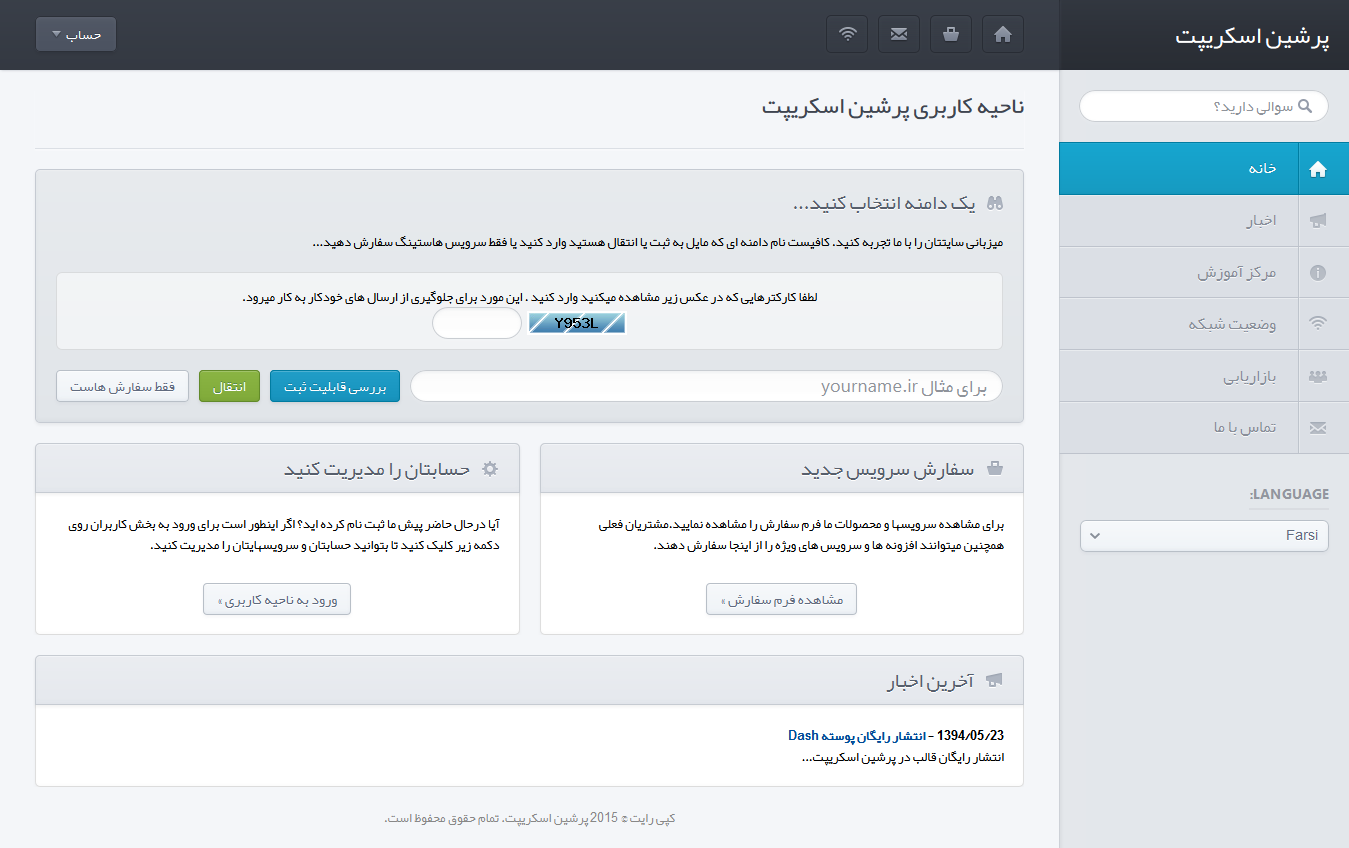This screenshot has height=848, width=1349.
Task: Click the home icon in top toolbar
Action: (x=1003, y=34)
